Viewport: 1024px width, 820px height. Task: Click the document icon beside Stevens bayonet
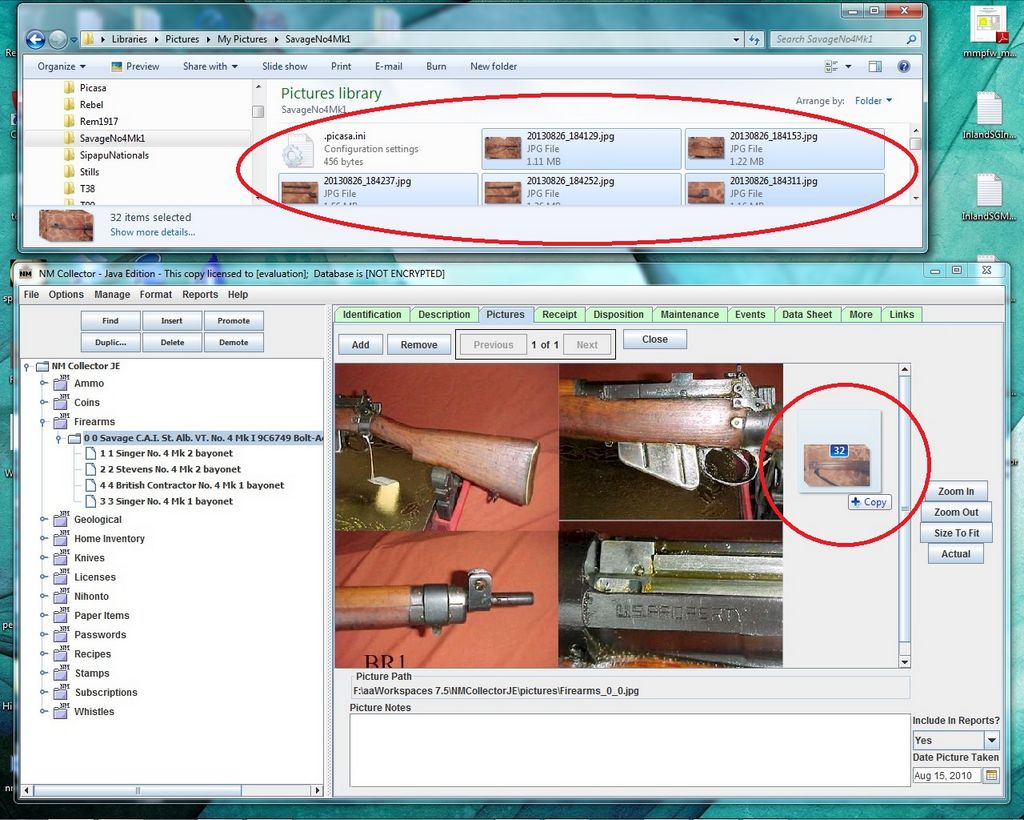click(92, 469)
